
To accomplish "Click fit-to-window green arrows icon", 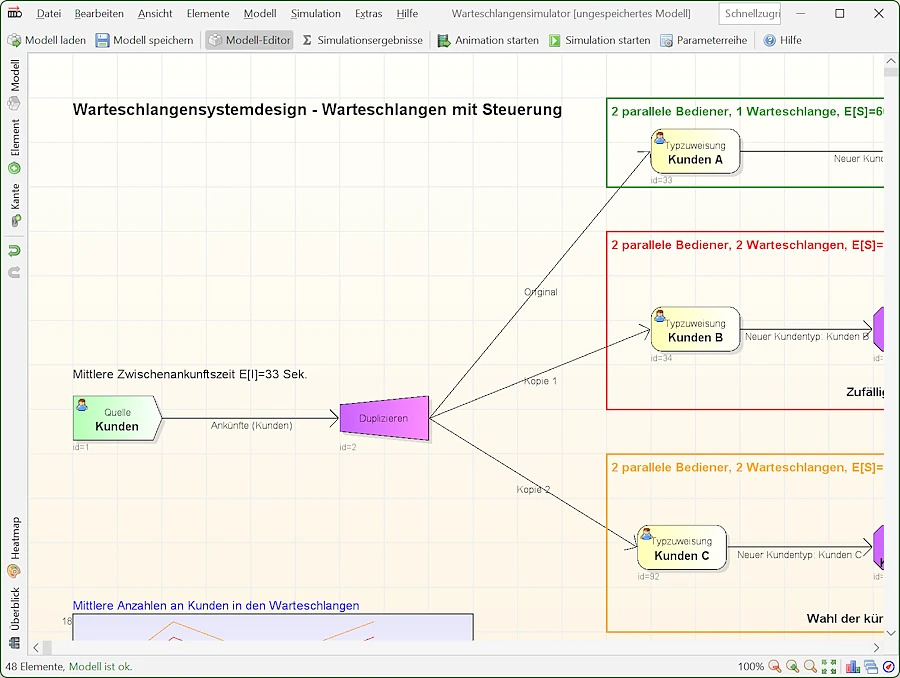I will (828, 667).
